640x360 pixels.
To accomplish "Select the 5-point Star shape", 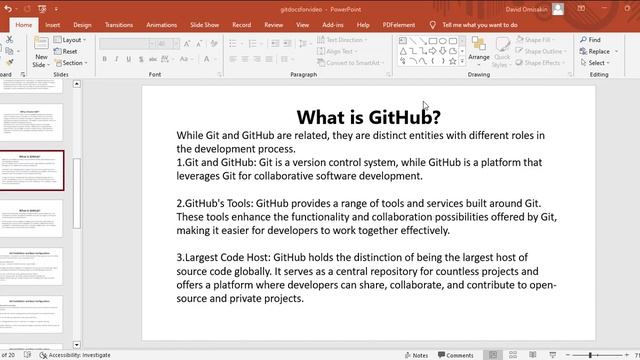I will coord(453,61).
